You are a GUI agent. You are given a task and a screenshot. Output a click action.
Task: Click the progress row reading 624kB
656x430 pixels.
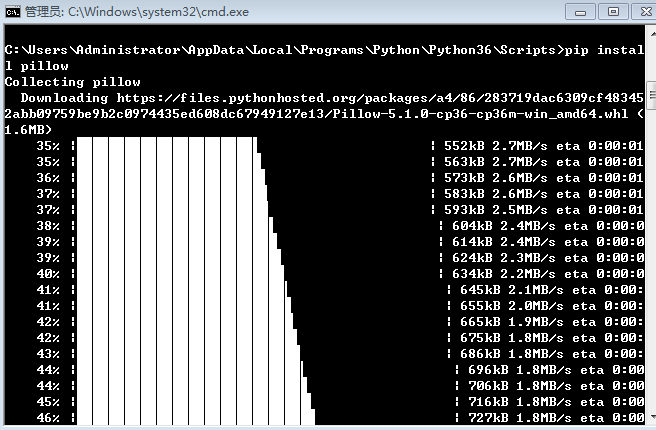coord(340,258)
